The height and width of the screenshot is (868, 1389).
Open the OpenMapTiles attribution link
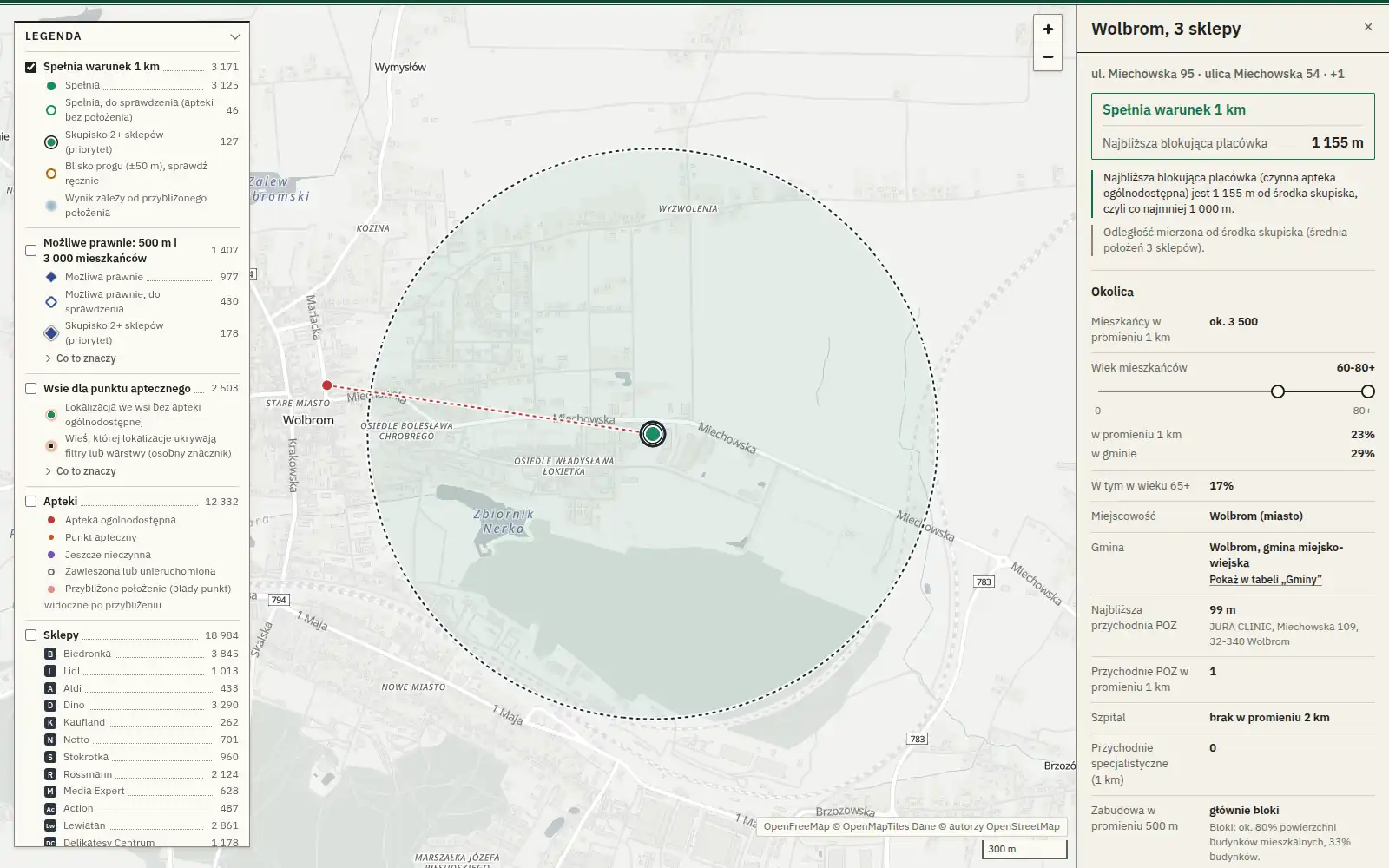tap(876, 826)
